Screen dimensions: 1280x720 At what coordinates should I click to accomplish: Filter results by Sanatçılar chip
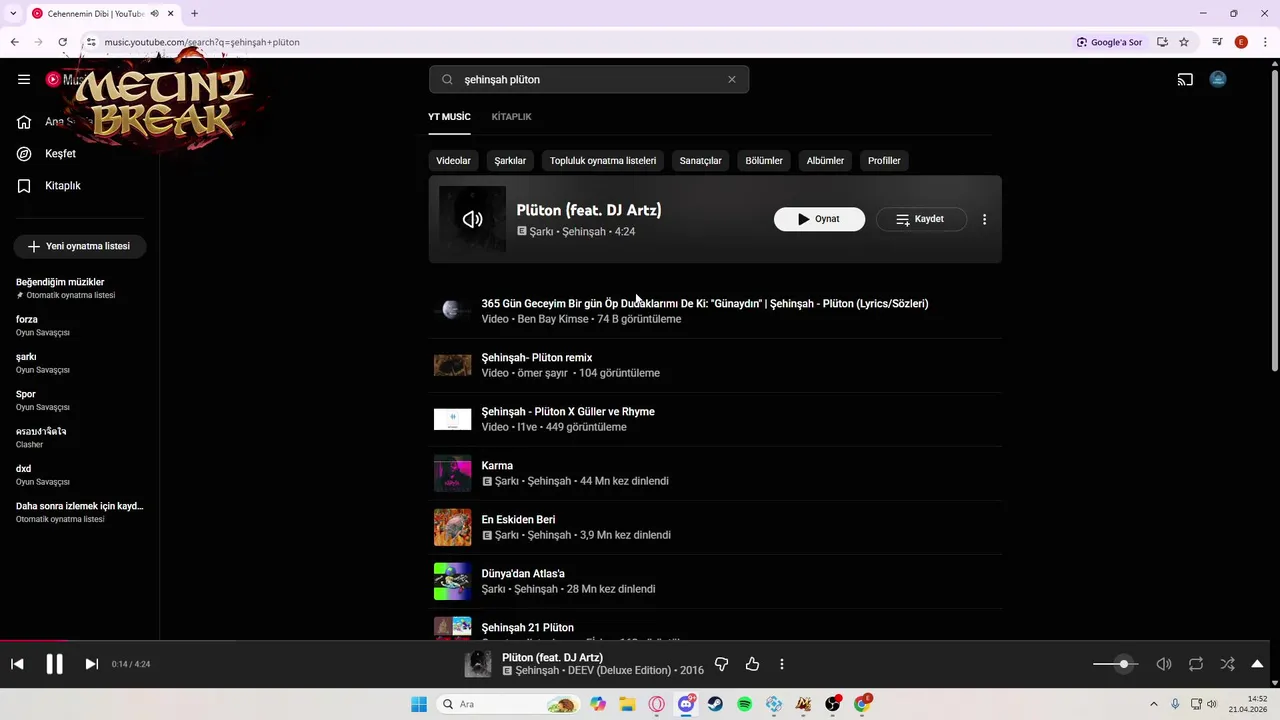pos(700,161)
